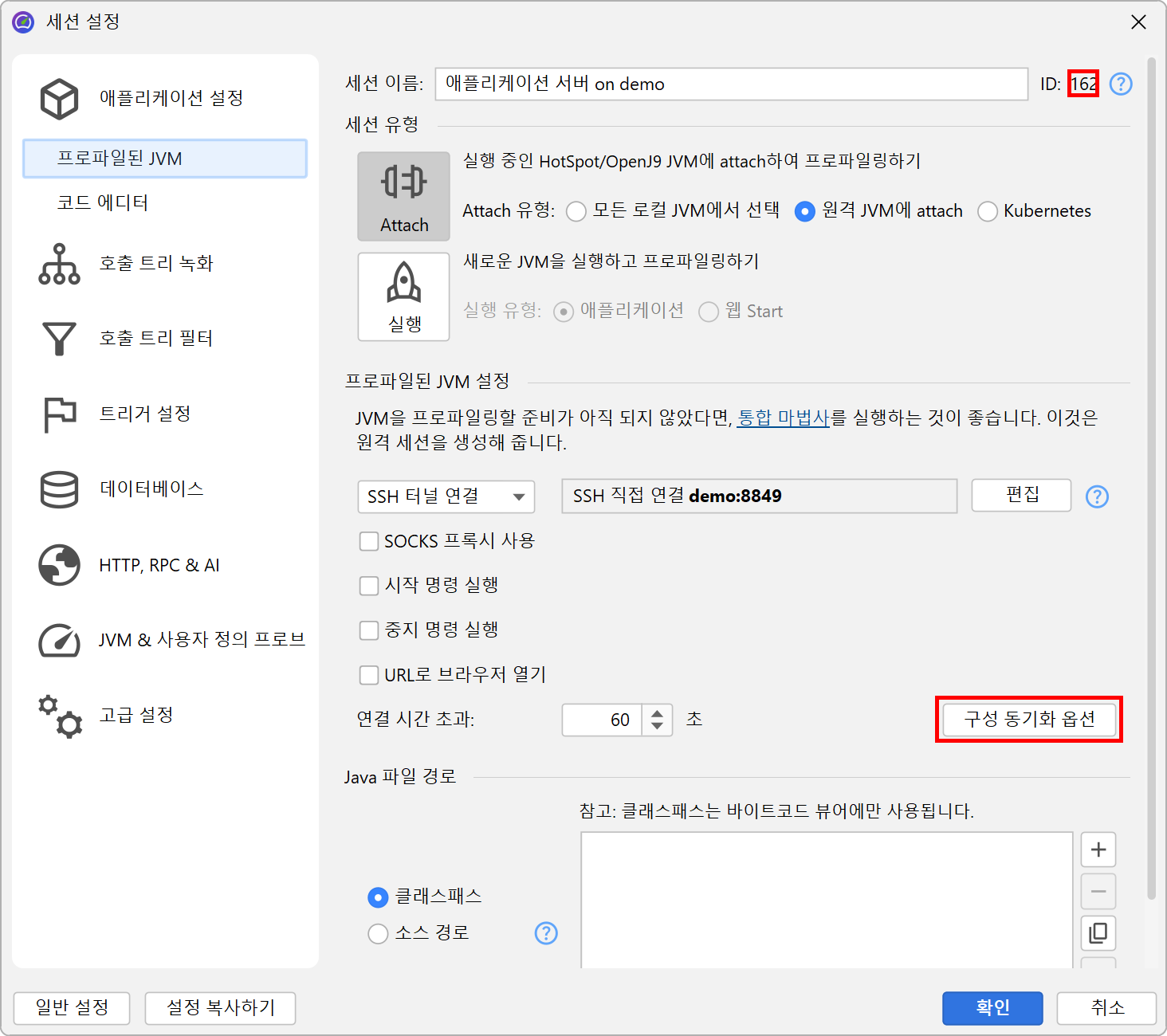Go to 데이터베이스 section
1167x1036 pixels.
tap(151, 489)
